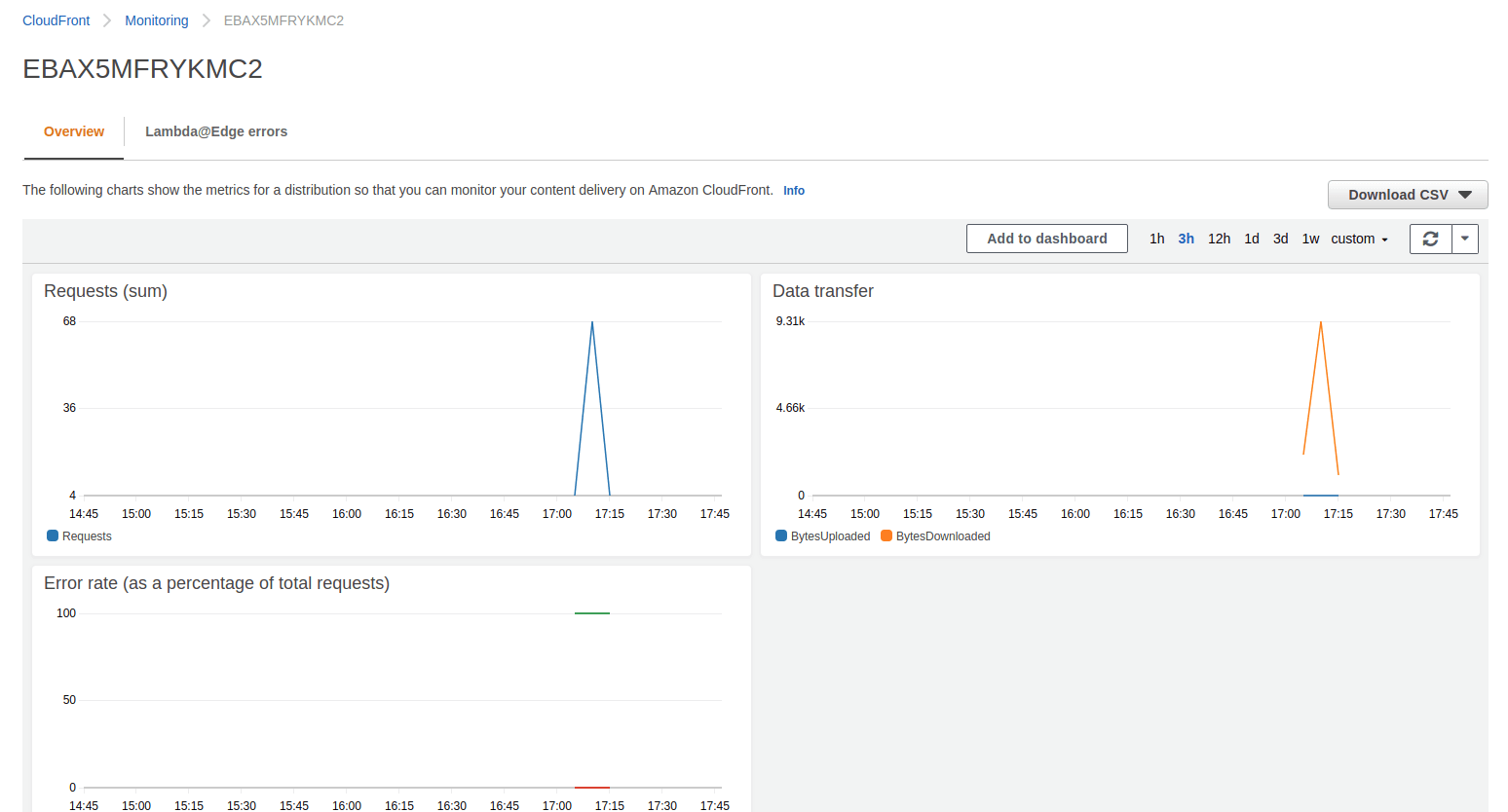Navigate to Monitoring via the breadcrumb
This screenshot has height=812, width=1508.
coord(157,19)
